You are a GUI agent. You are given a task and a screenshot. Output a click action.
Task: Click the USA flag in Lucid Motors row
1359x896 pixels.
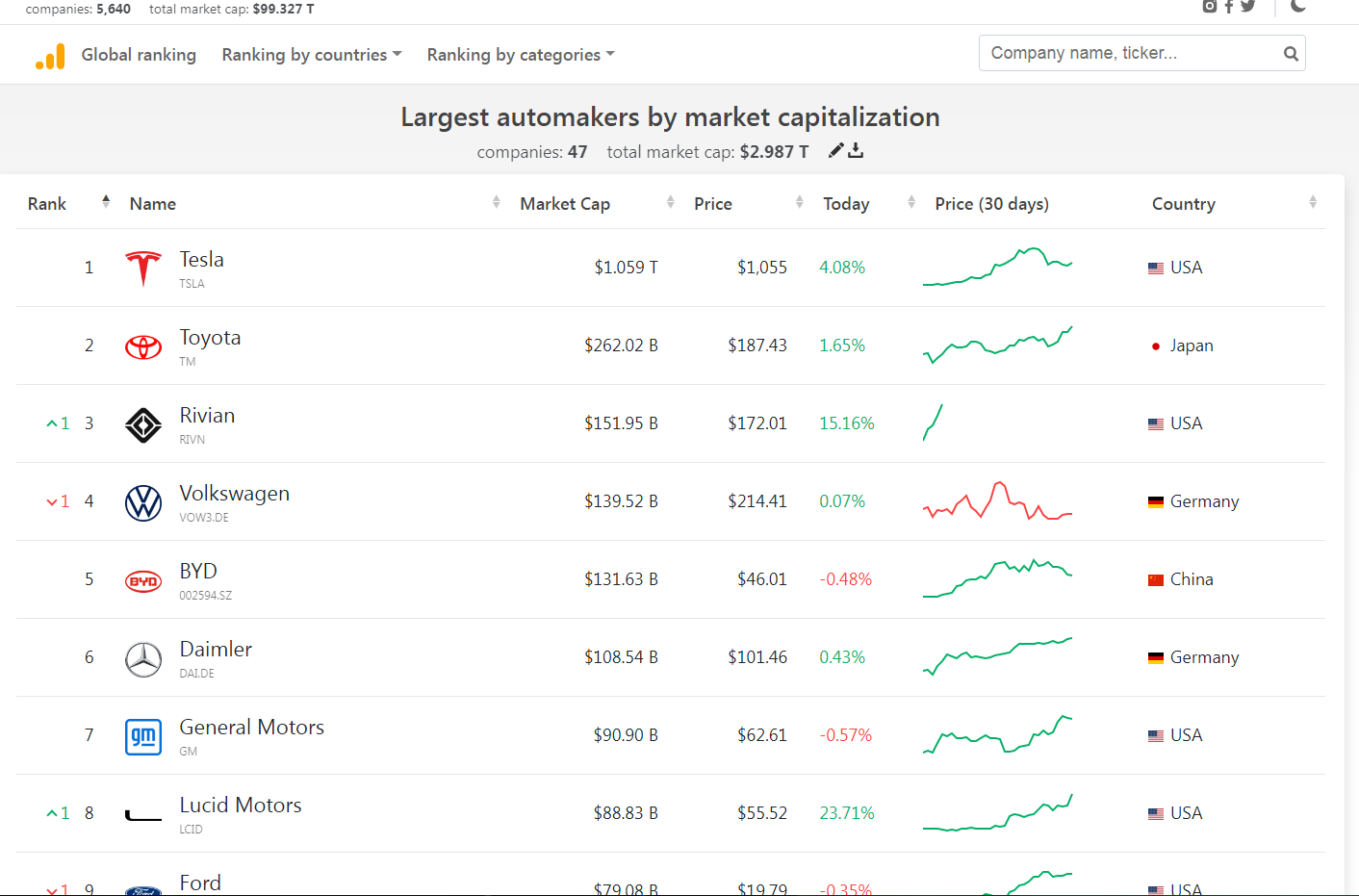[1156, 814]
